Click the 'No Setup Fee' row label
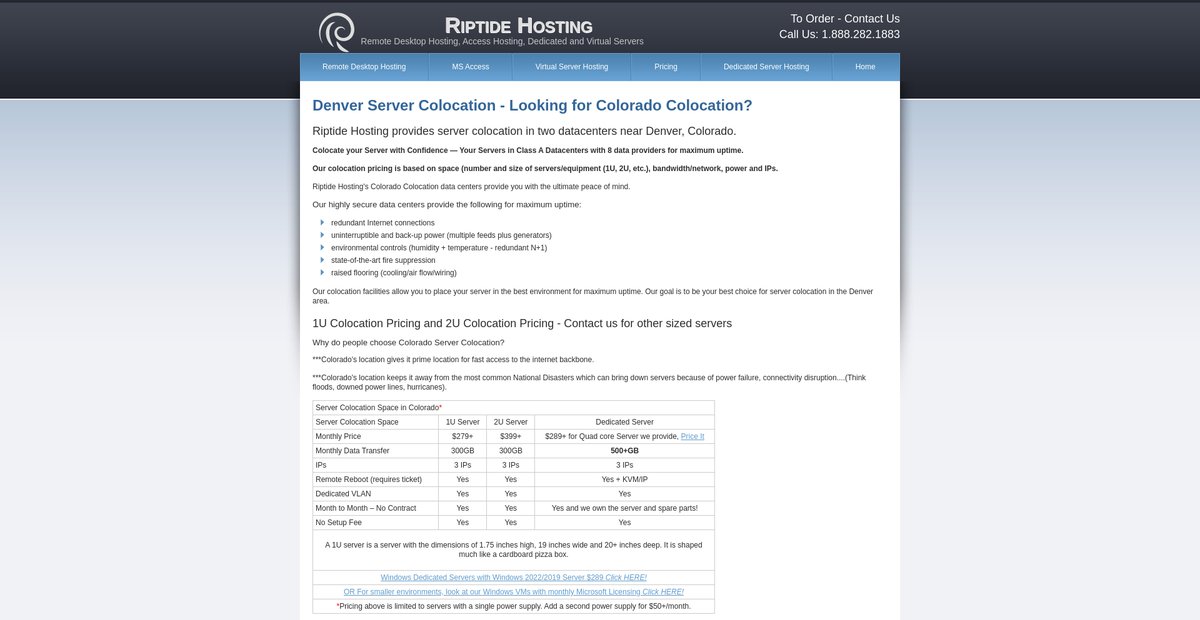Screen dimensions: 1200x620 point(338,522)
